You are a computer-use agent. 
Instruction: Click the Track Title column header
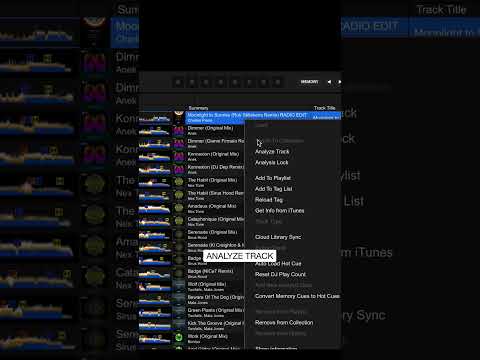tap(324, 108)
